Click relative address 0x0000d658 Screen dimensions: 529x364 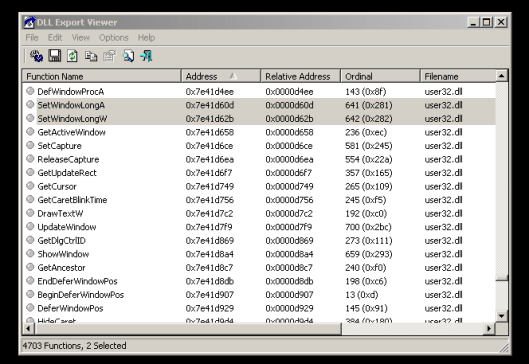[x=289, y=132]
